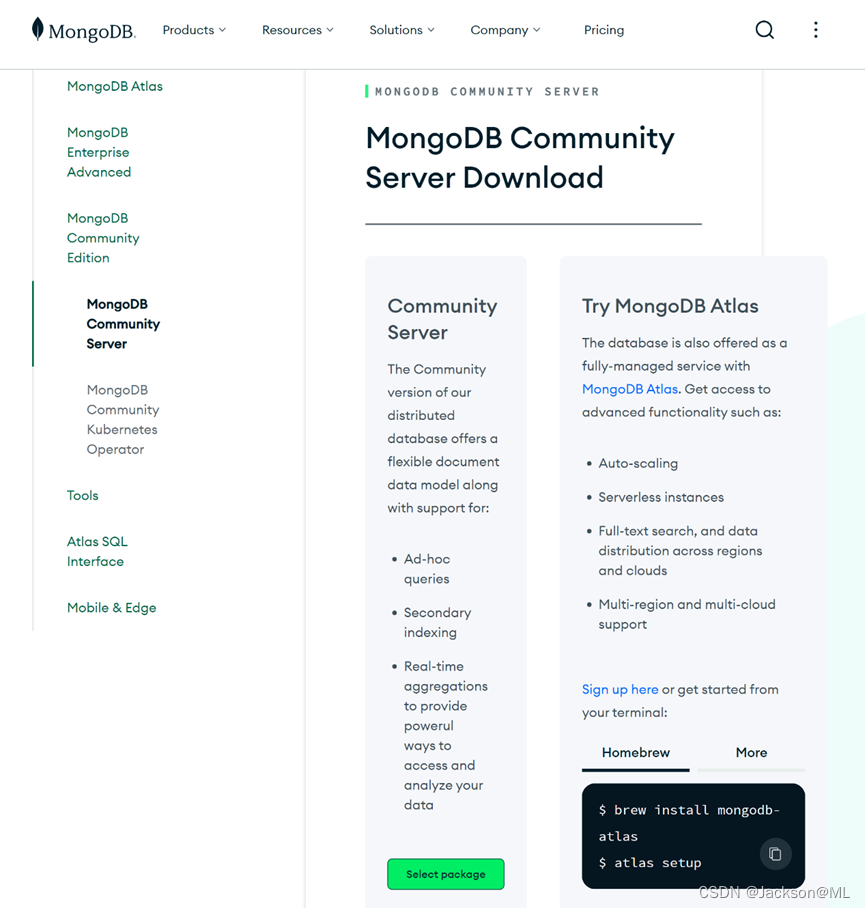This screenshot has width=865, height=908.
Task: Click the Sign up here link
Action: (620, 689)
